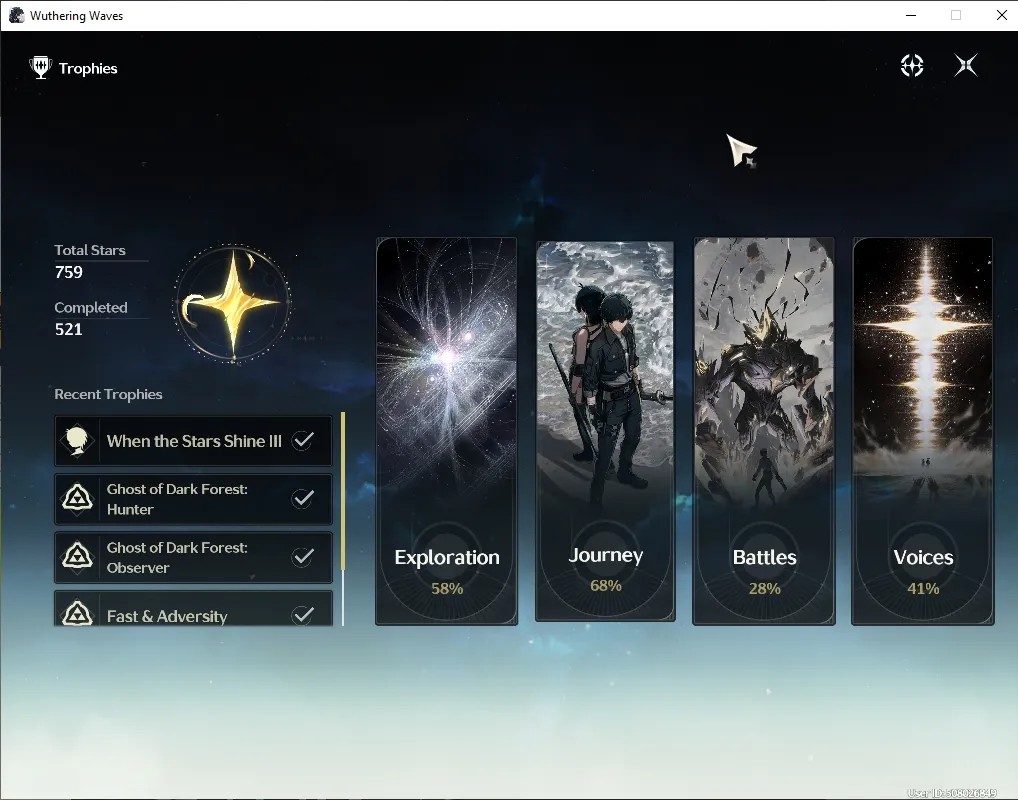Minimize the Wuthering Waves window
This screenshot has width=1018, height=800.
[911, 15]
